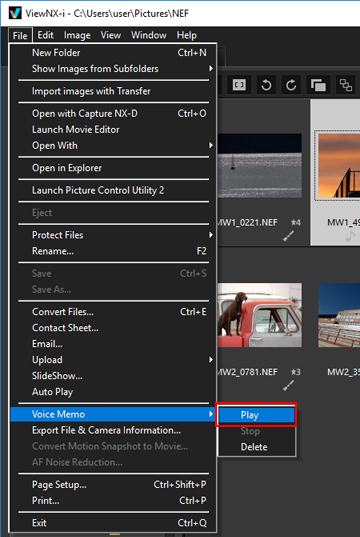360x537 pixels.
Task: Click the MW2_0781.NEF file name
Action: coord(247,372)
